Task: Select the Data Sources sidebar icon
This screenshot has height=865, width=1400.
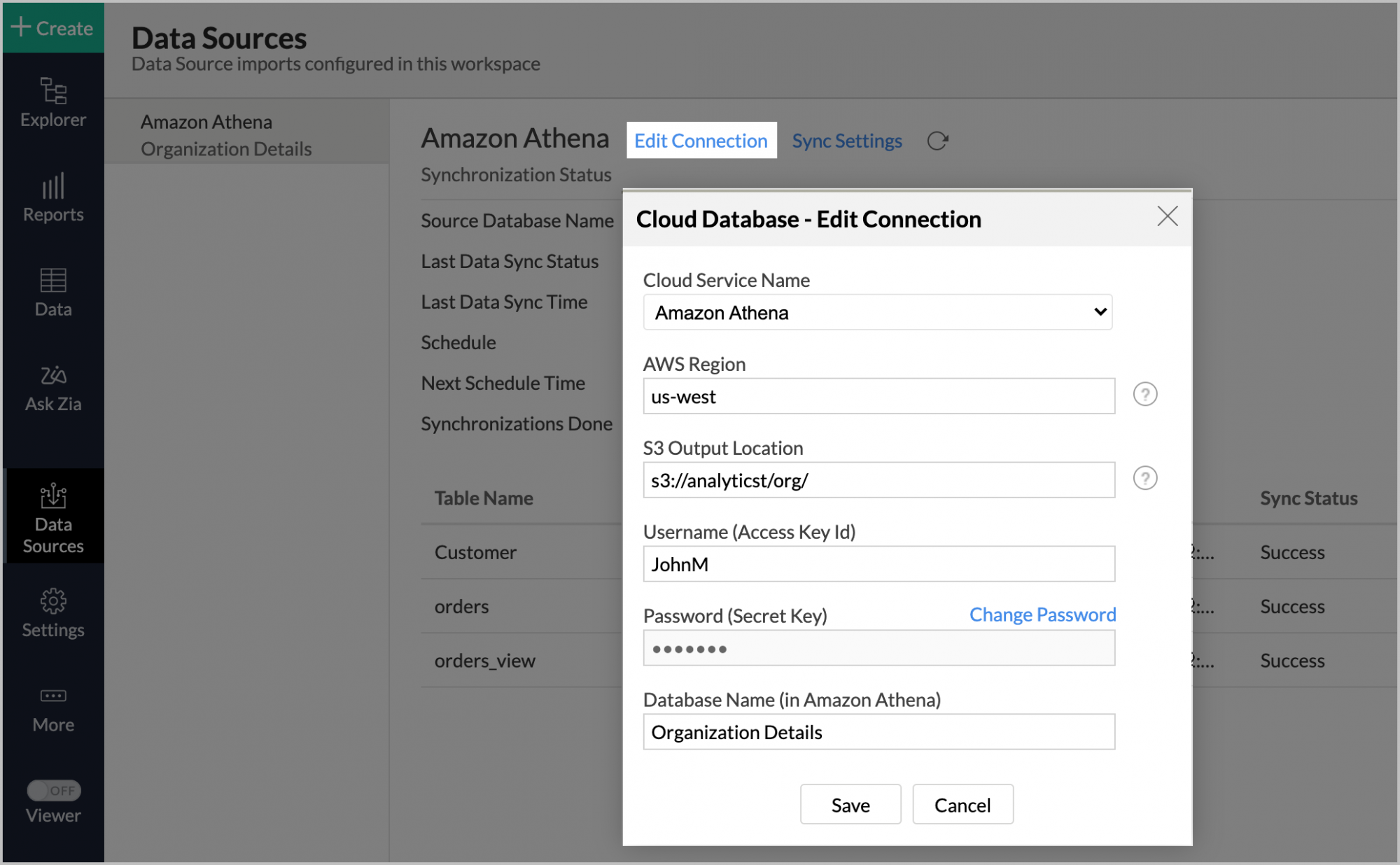Action: (52, 516)
